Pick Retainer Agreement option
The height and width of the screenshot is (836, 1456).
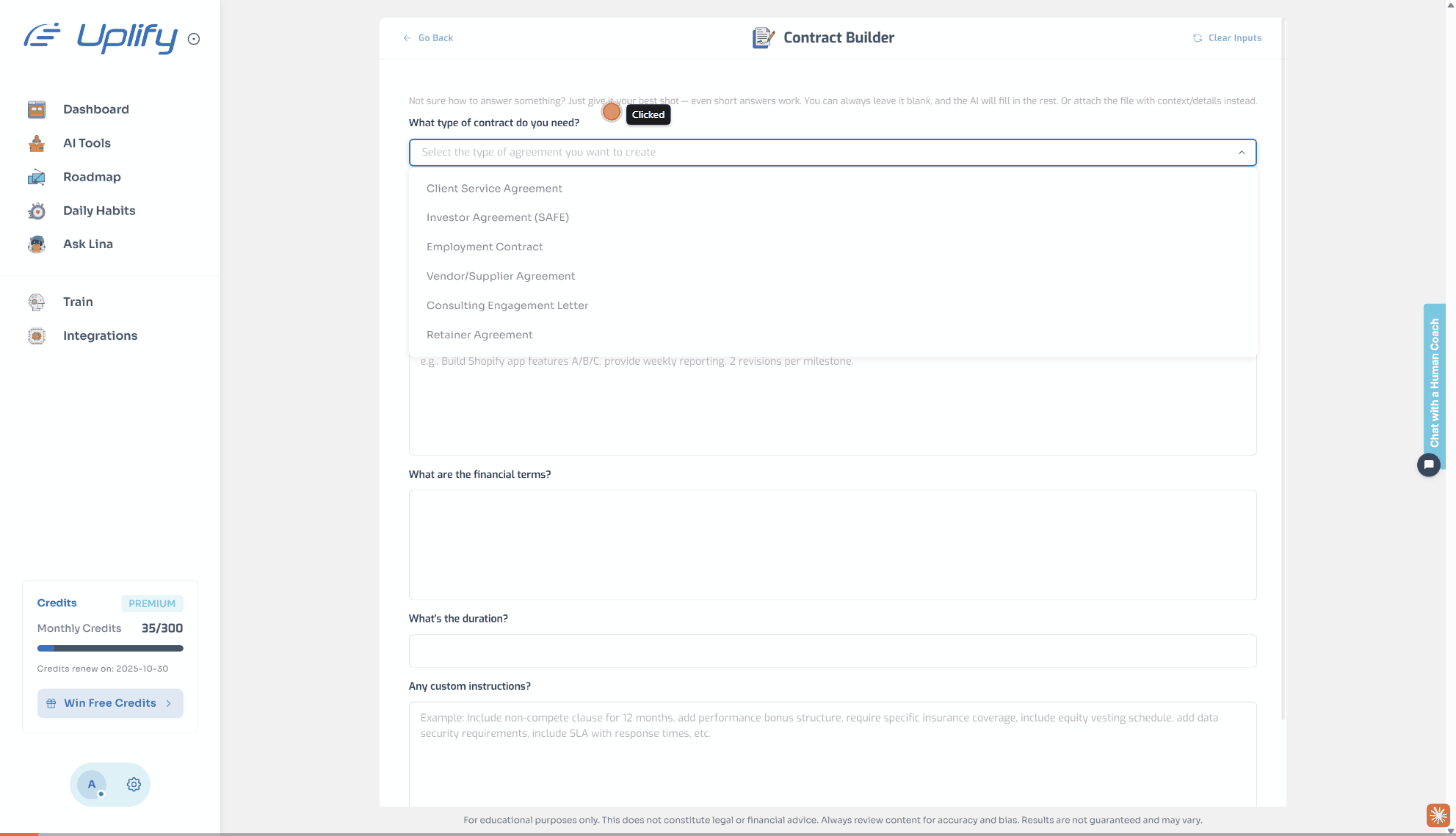tap(479, 335)
